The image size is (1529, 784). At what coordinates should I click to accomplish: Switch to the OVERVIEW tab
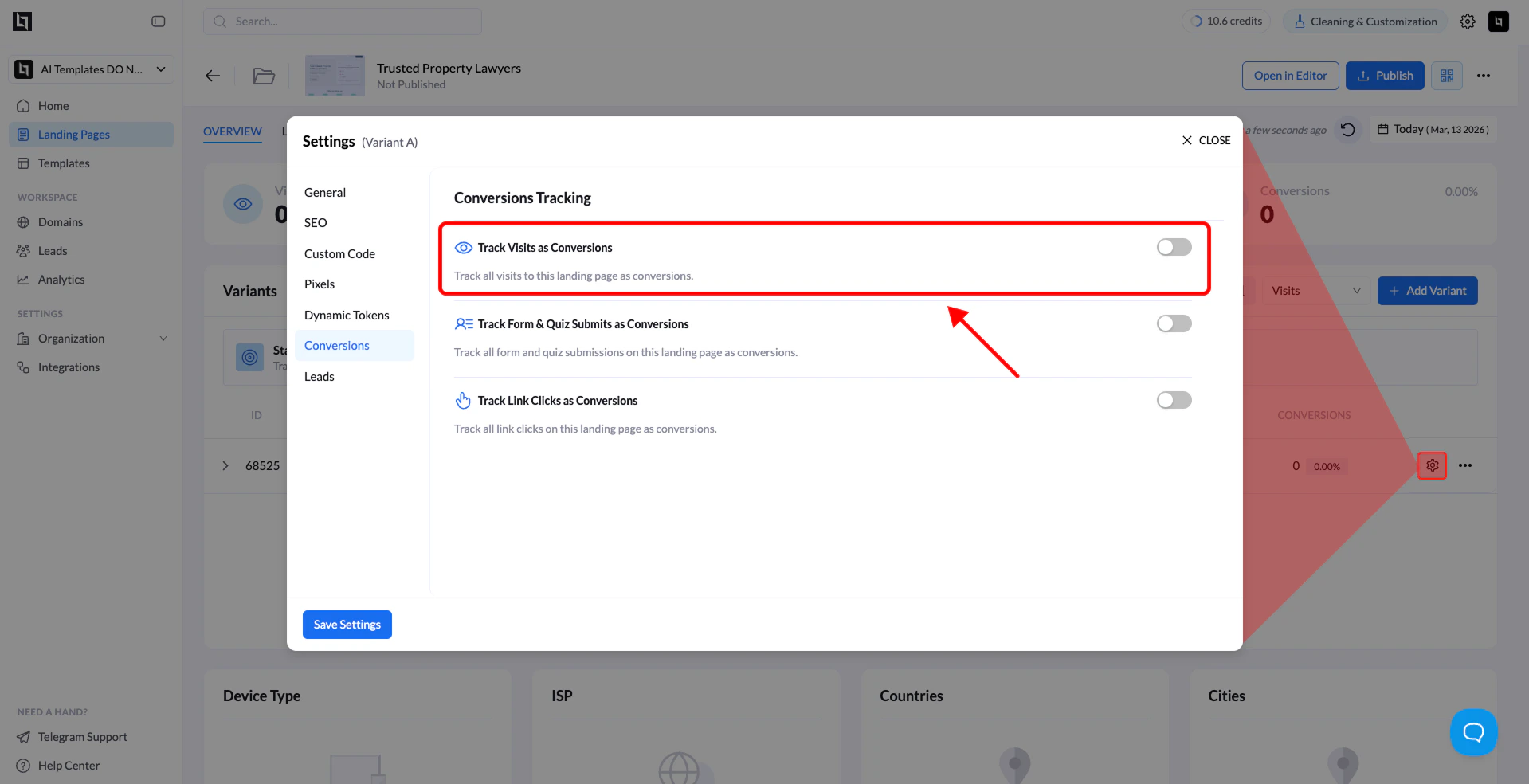pos(233,131)
